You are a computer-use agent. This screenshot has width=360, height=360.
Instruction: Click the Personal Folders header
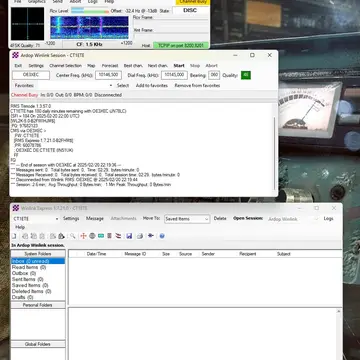pyautogui.click(x=38, y=305)
